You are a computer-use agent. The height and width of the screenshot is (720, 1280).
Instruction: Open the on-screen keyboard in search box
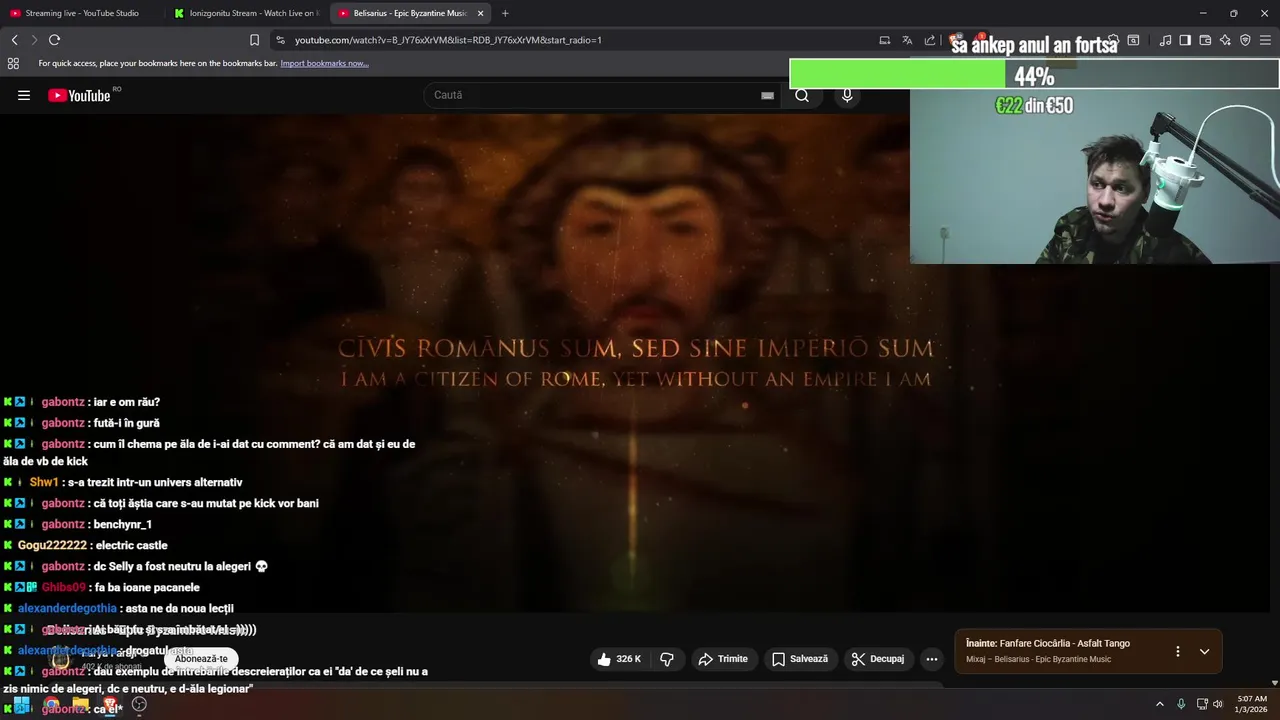(x=767, y=95)
